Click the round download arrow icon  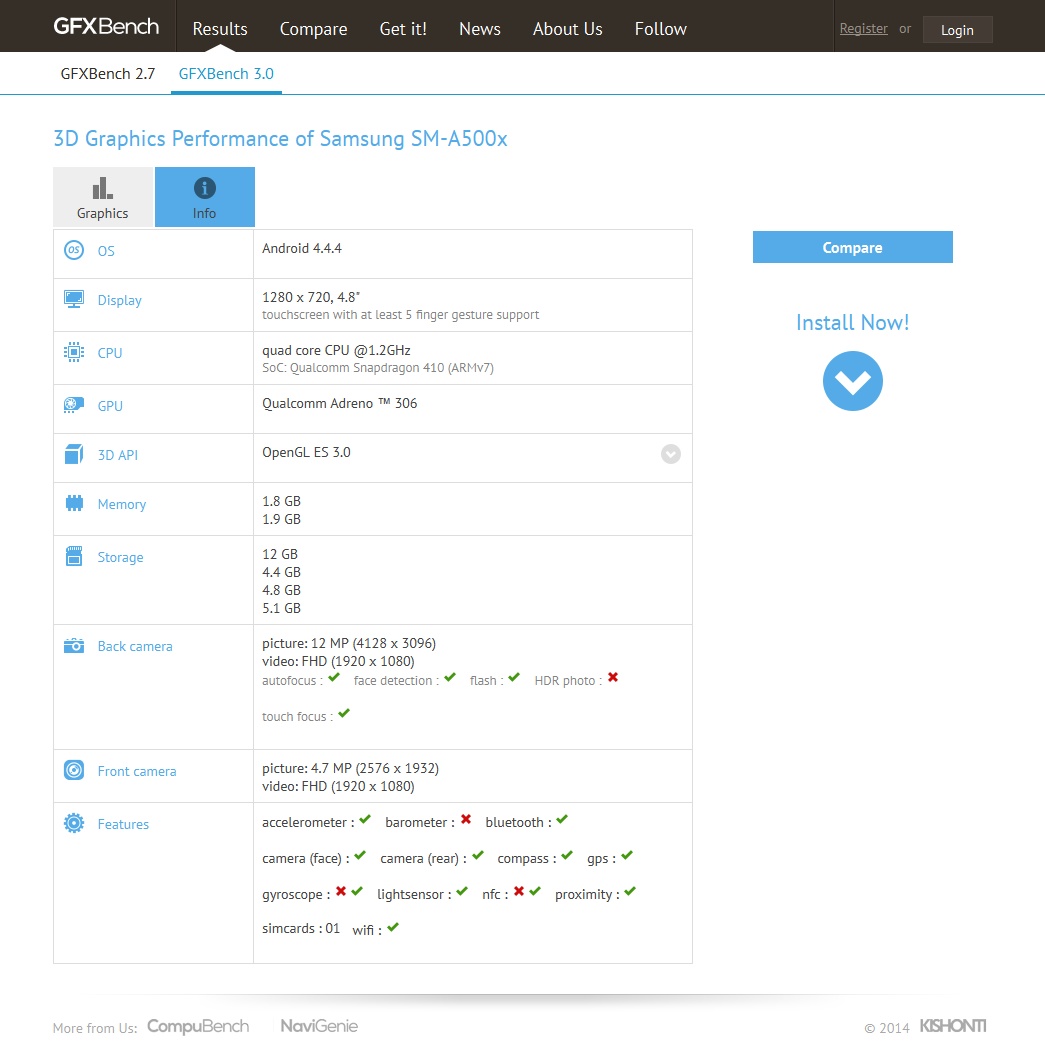coord(853,381)
